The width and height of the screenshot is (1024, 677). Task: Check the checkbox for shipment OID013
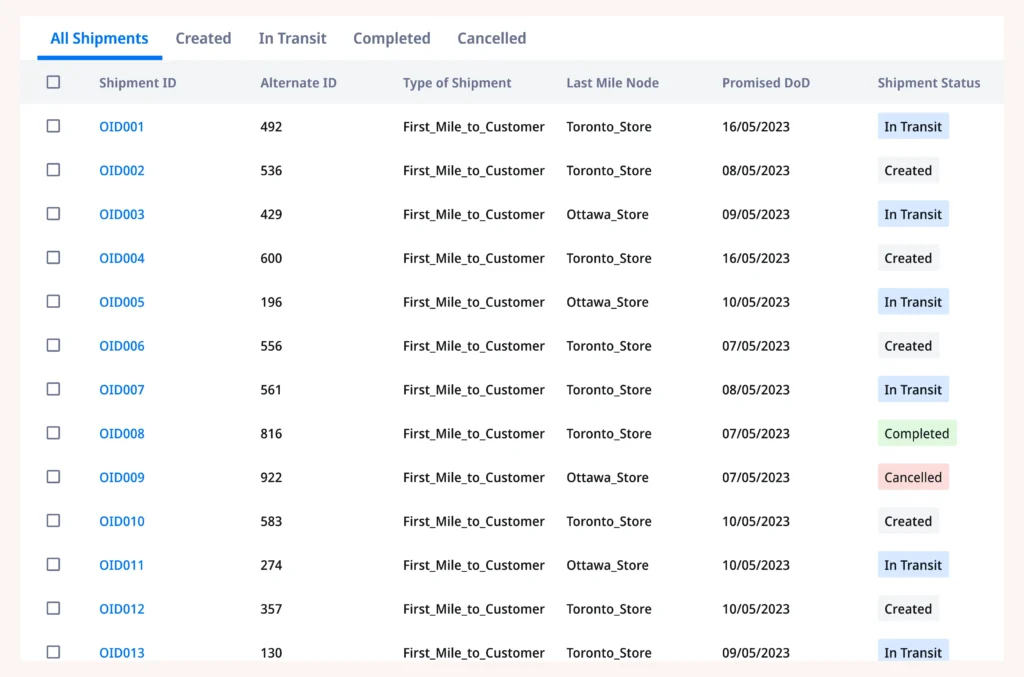click(x=53, y=652)
